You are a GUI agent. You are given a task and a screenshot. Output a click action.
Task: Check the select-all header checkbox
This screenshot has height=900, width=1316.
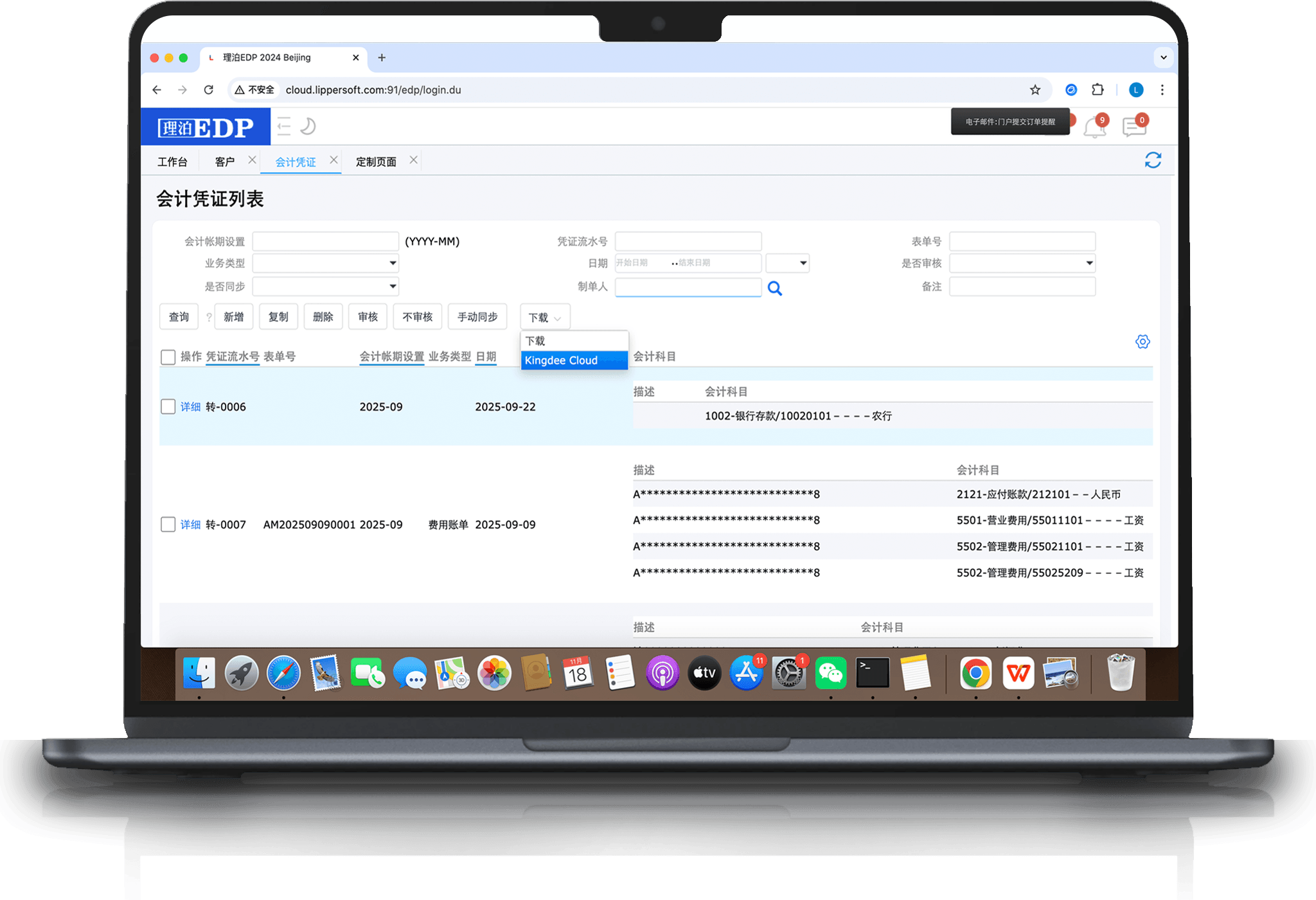(x=168, y=357)
